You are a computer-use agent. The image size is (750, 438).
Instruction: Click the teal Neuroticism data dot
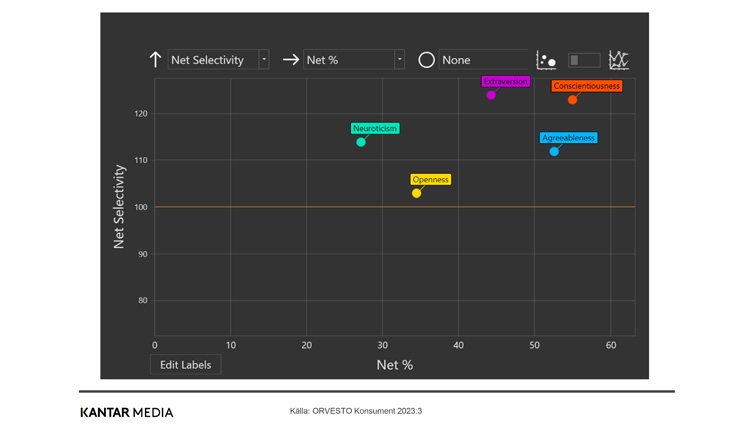(361, 142)
